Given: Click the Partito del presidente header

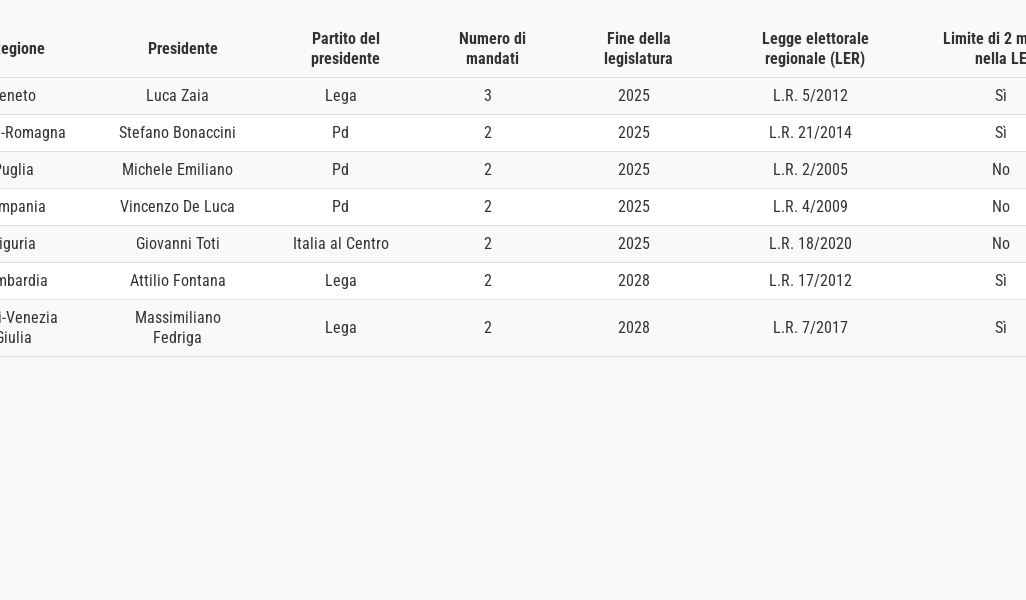Looking at the screenshot, I should pos(345,48).
